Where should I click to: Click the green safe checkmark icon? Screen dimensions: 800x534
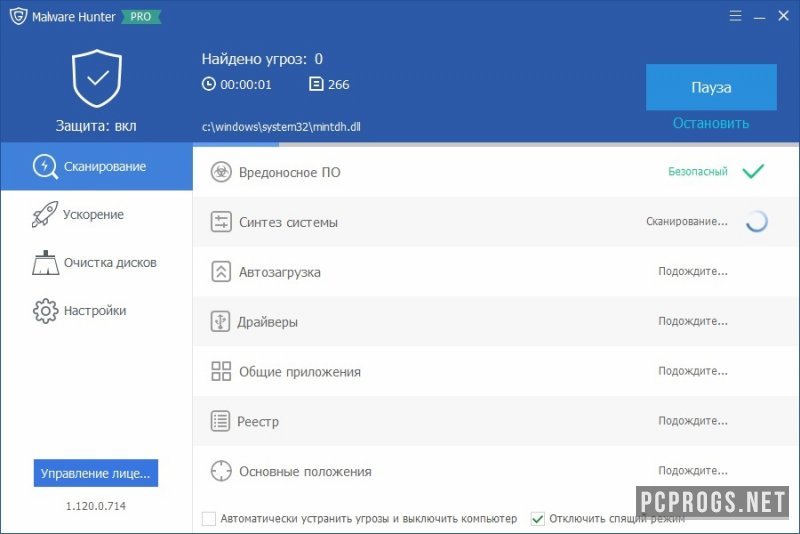click(x=753, y=171)
